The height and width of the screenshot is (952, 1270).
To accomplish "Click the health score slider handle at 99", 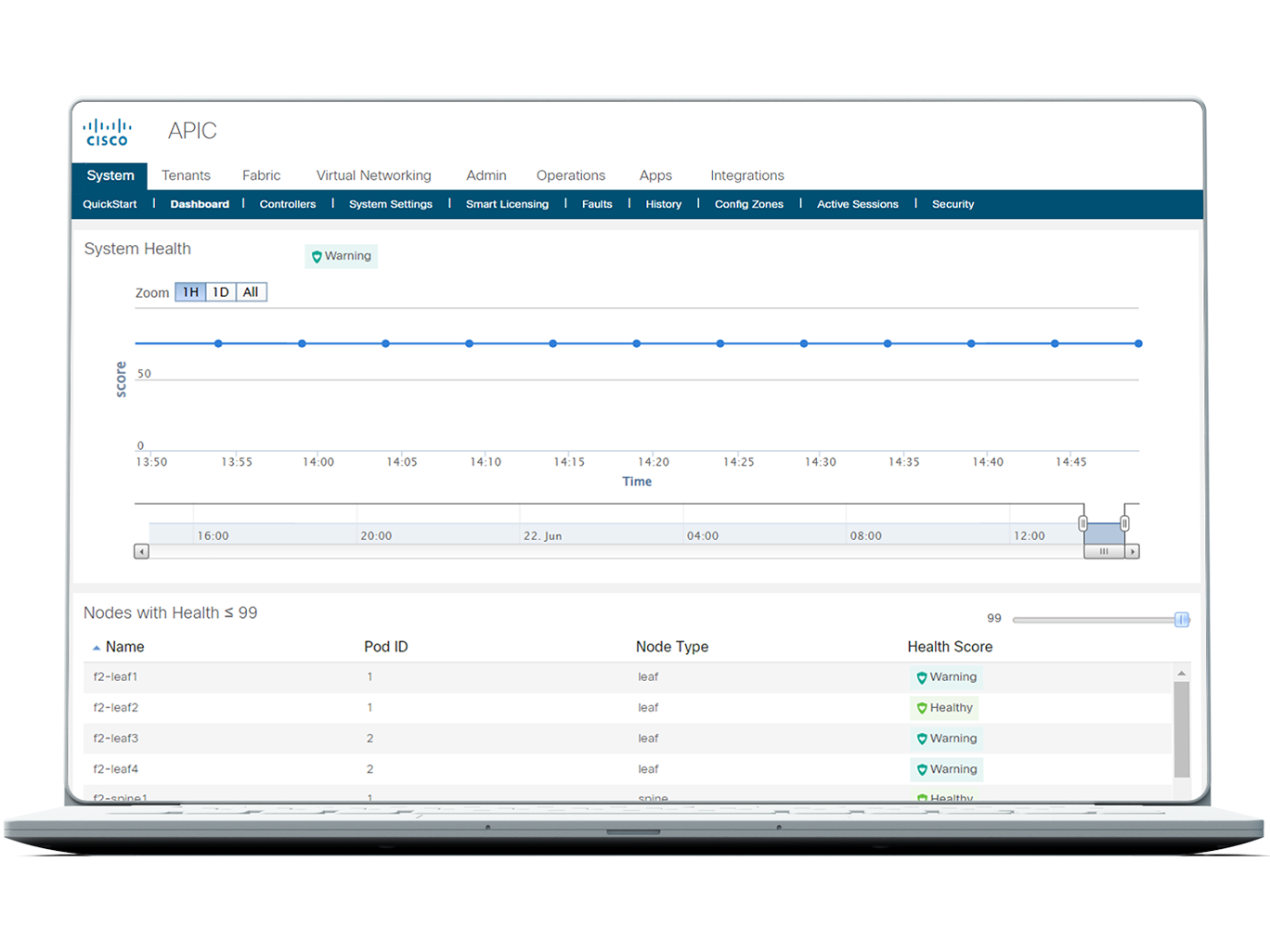I will pyautogui.click(x=1181, y=619).
